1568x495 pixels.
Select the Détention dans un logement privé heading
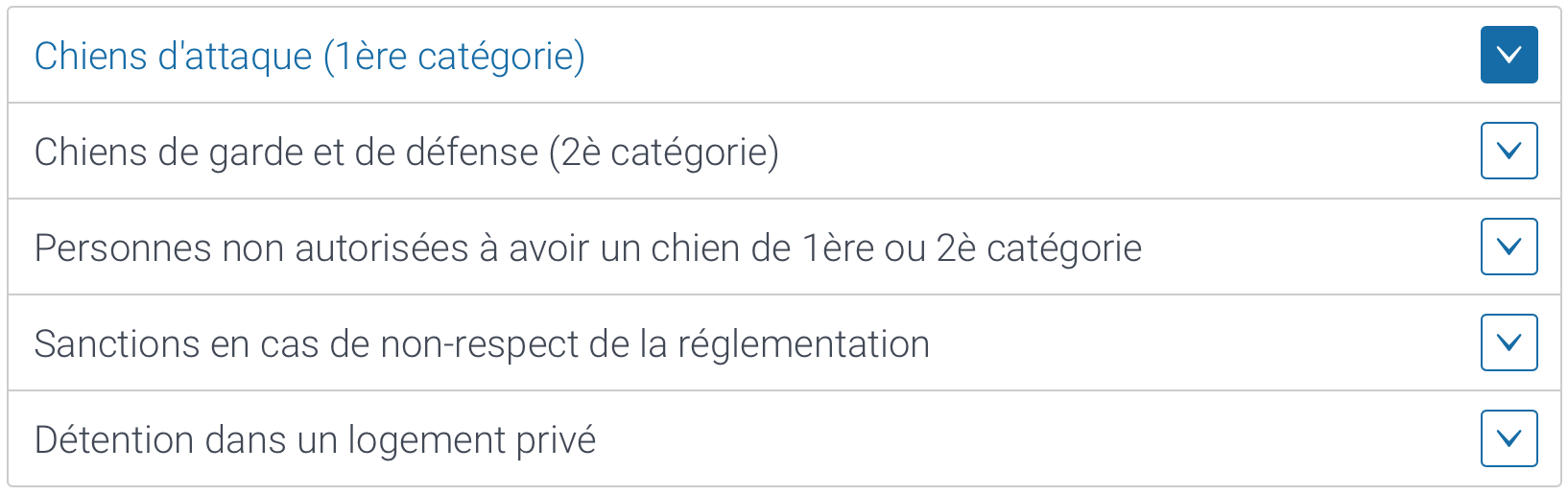point(315,440)
